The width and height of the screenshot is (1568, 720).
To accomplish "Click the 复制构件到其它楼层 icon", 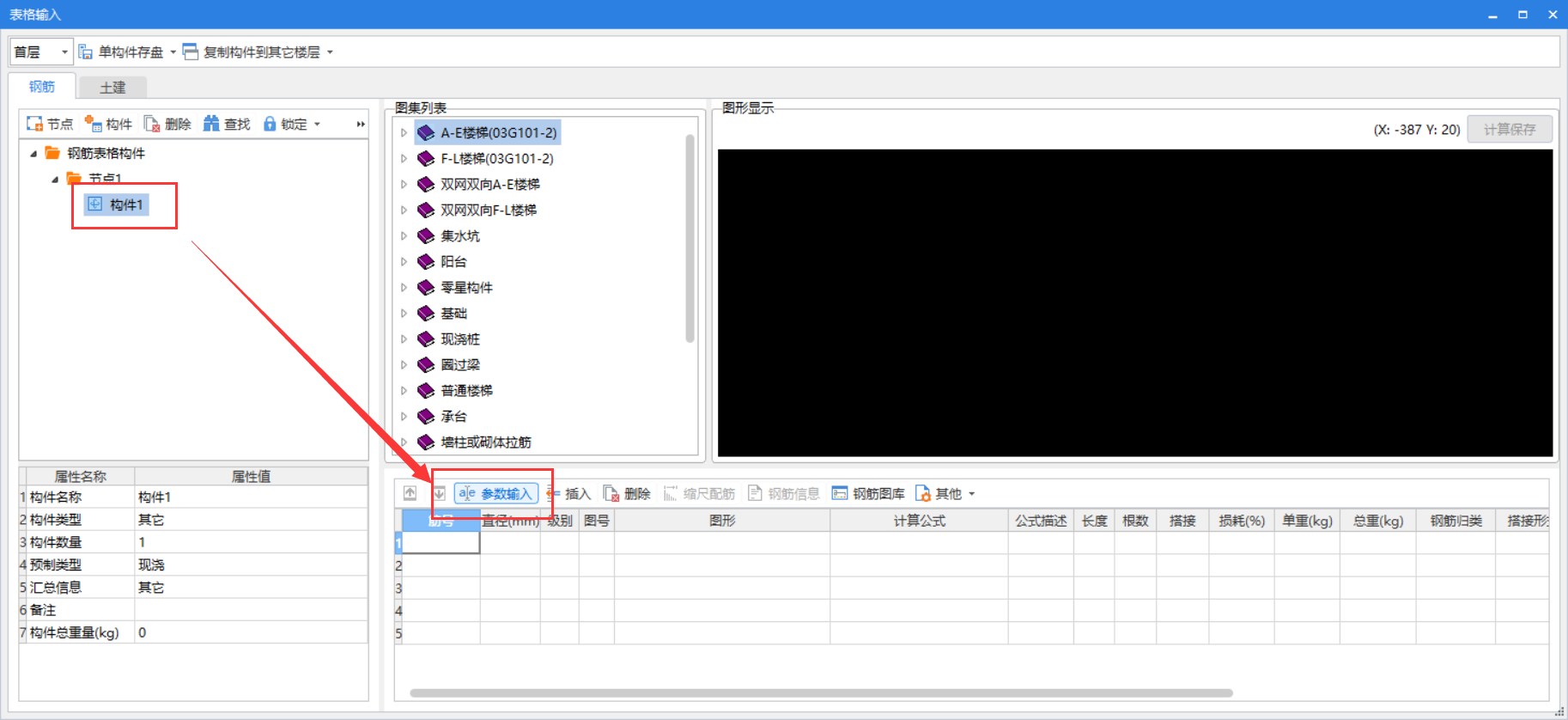I will click(191, 52).
